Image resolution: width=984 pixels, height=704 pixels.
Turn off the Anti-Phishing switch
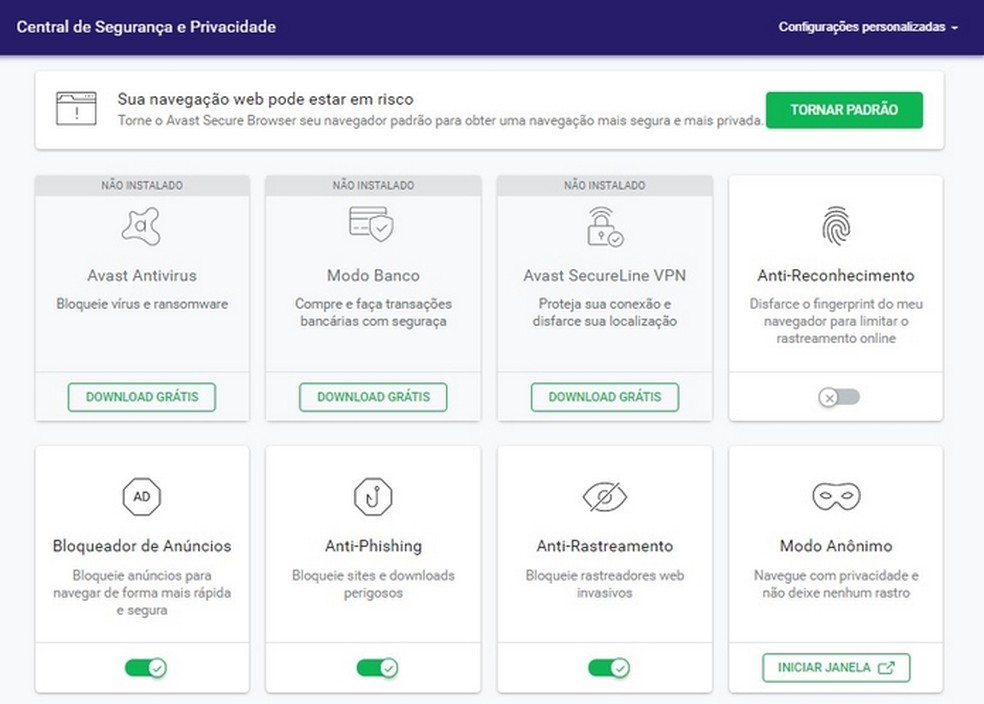pyautogui.click(x=376, y=667)
